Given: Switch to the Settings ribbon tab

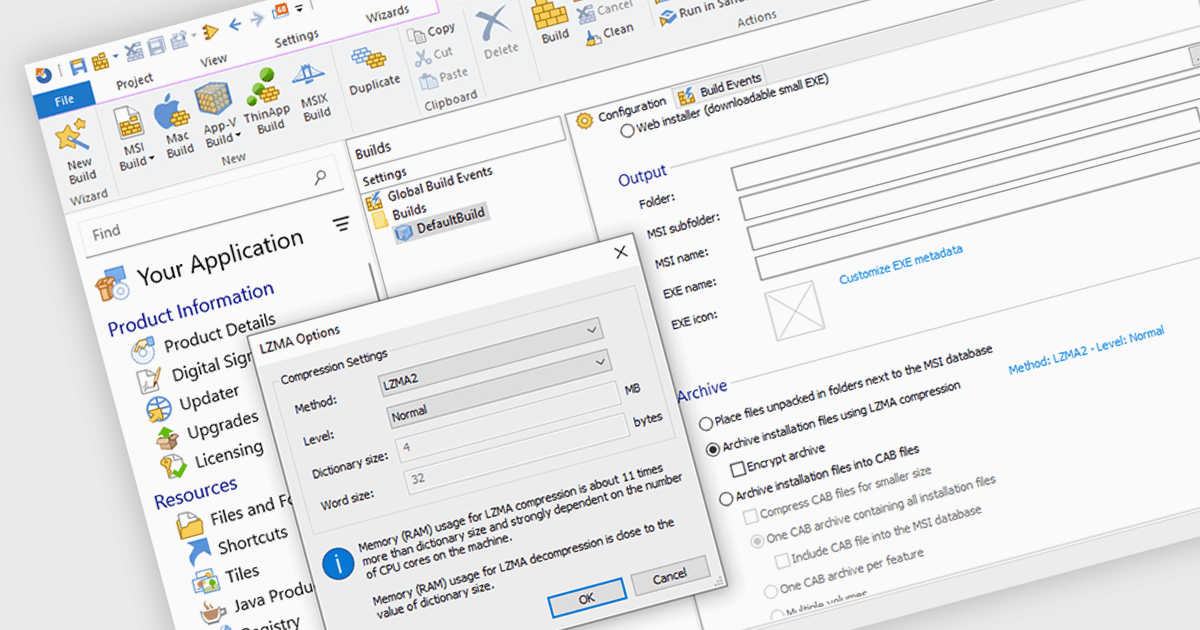Looking at the screenshot, I should (x=296, y=38).
